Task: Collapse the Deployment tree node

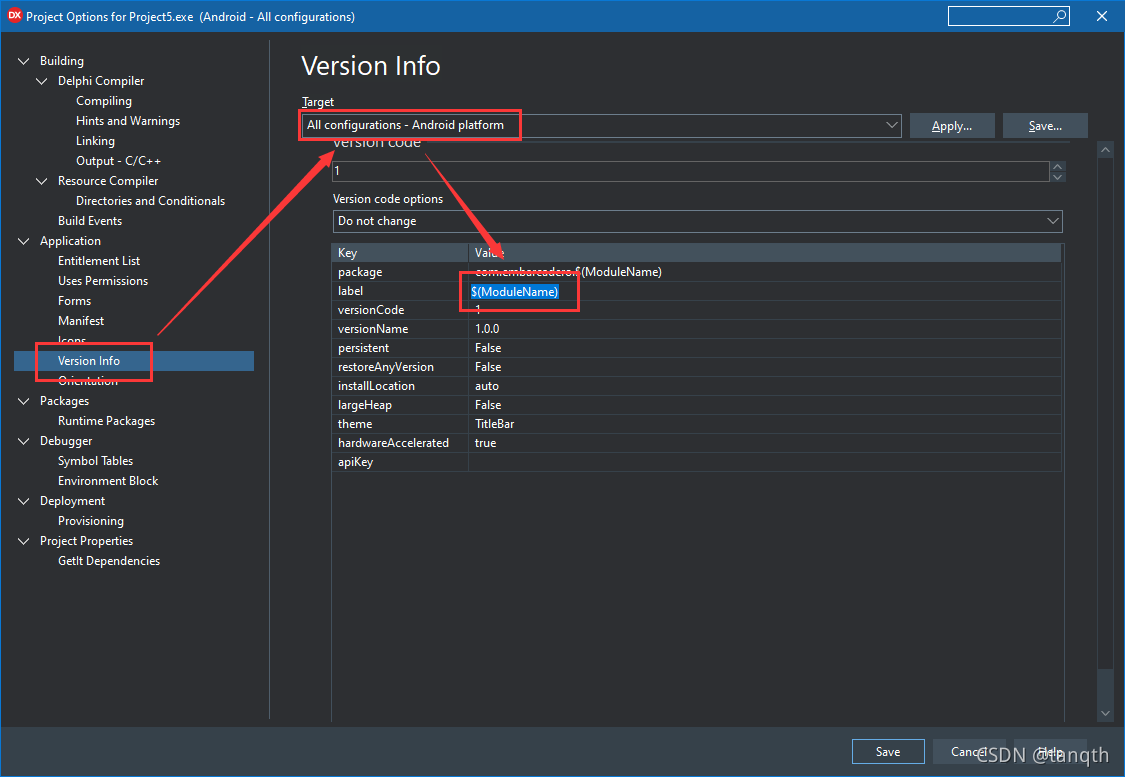Action: pyautogui.click(x=24, y=501)
